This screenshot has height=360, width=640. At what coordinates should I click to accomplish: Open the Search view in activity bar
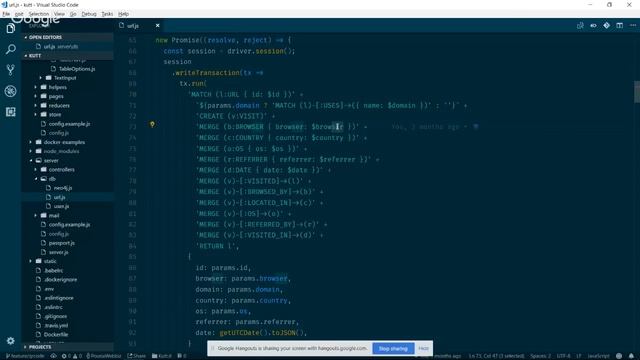click(11, 49)
